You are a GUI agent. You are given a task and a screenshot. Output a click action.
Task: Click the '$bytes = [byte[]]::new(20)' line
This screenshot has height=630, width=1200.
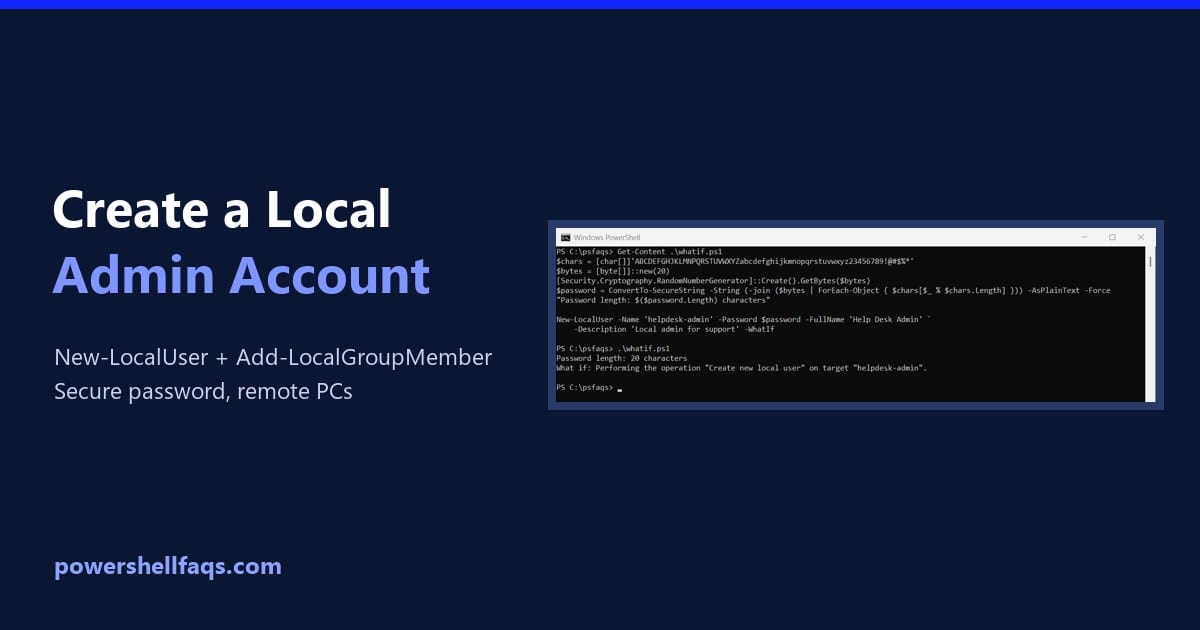click(x=614, y=271)
